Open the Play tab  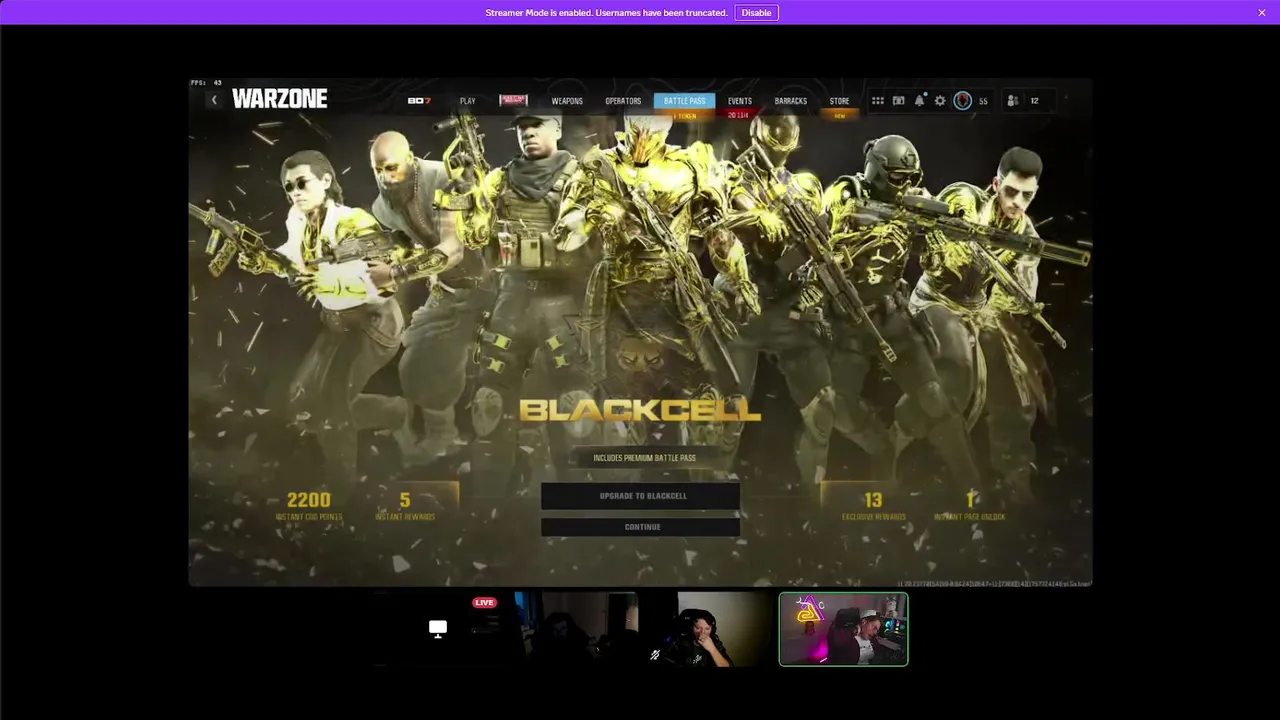coord(467,101)
